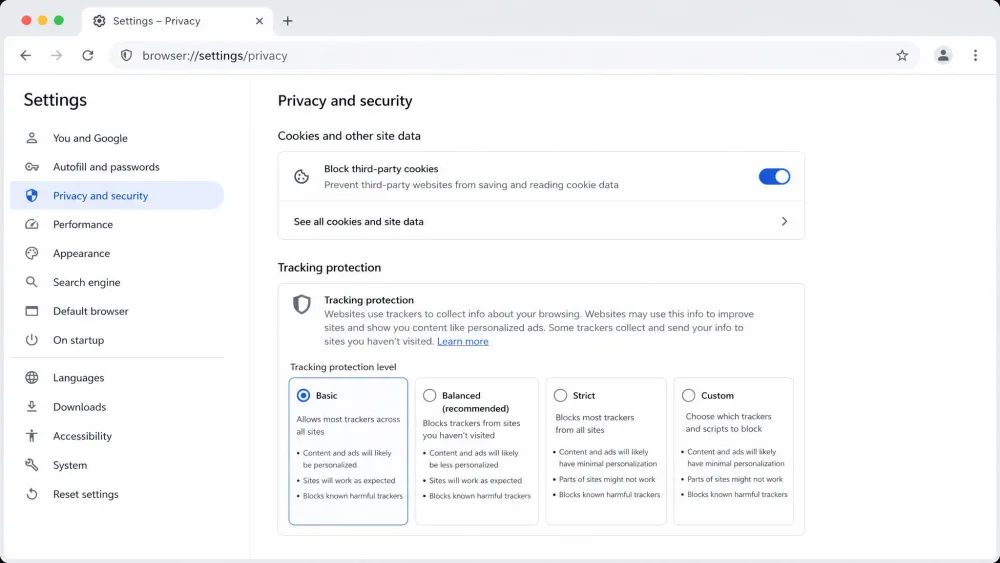Open Languages settings page
This screenshot has width=1000, height=563.
point(117,377)
